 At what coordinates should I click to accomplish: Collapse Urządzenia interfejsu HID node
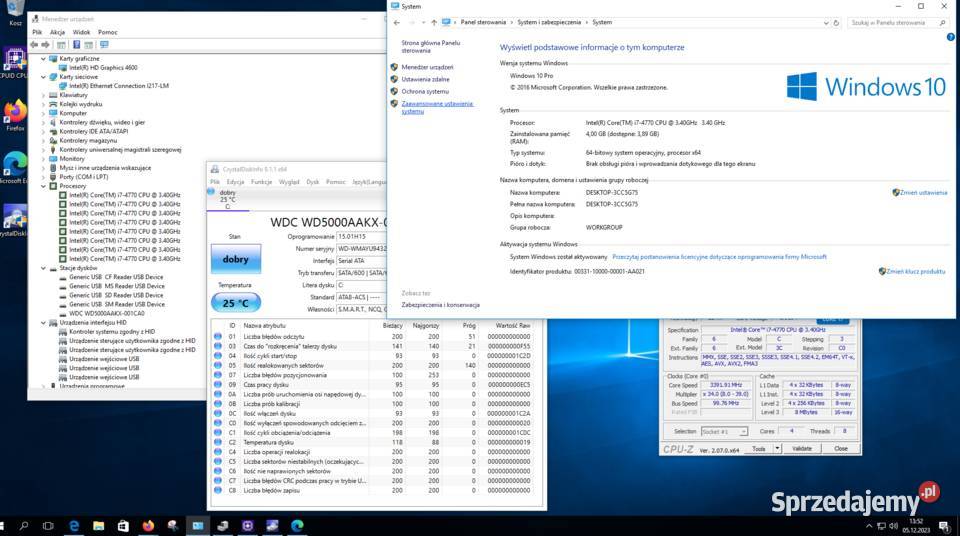[x=43, y=323]
